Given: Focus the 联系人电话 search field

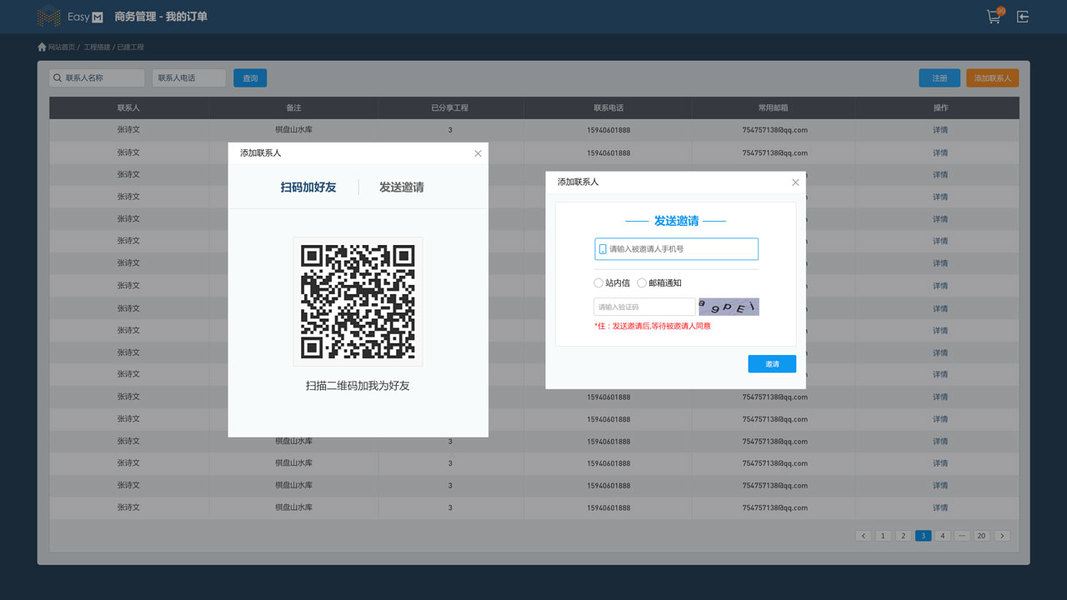Looking at the screenshot, I should (189, 78).
